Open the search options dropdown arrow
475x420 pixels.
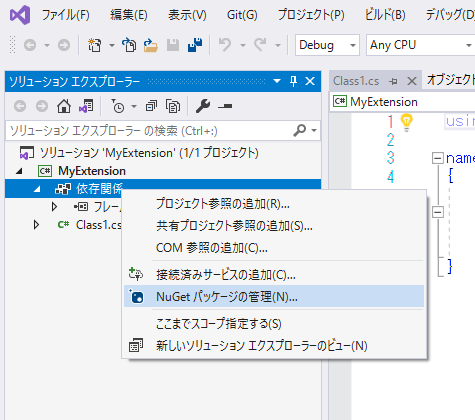(x=314, y=131)
